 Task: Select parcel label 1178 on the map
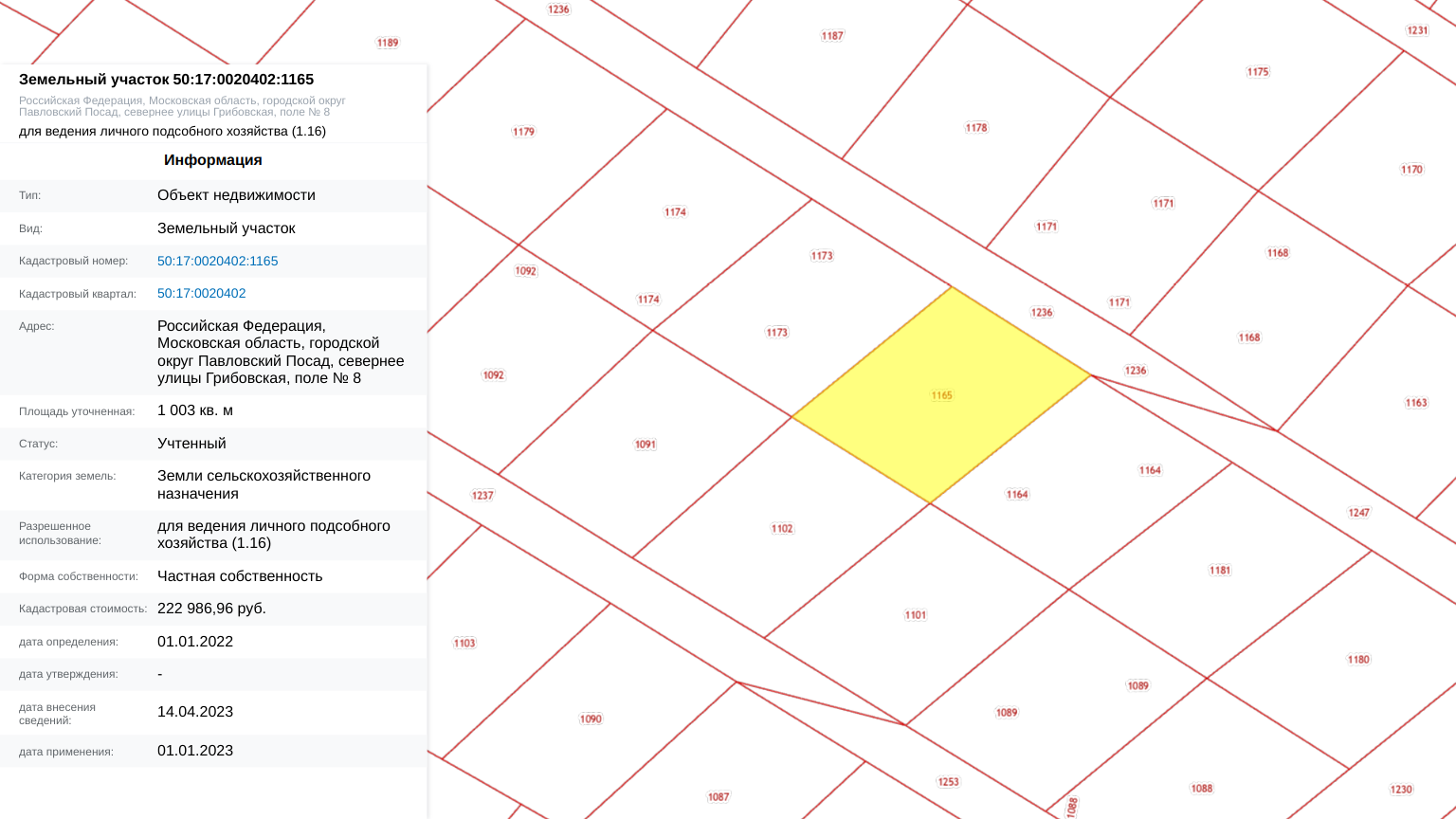976,127
